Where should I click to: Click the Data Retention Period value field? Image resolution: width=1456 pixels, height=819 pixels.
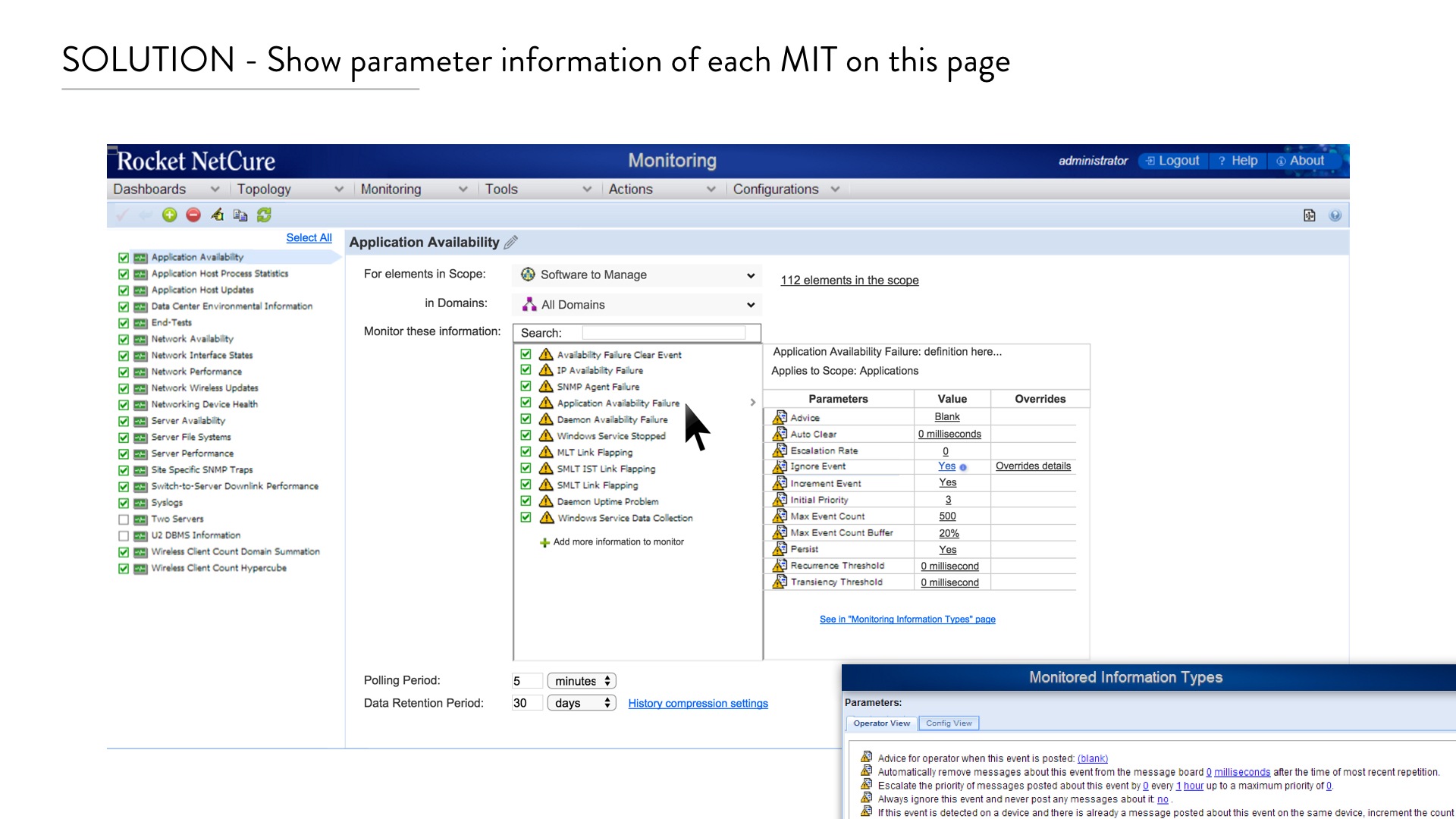pos(527,703)
